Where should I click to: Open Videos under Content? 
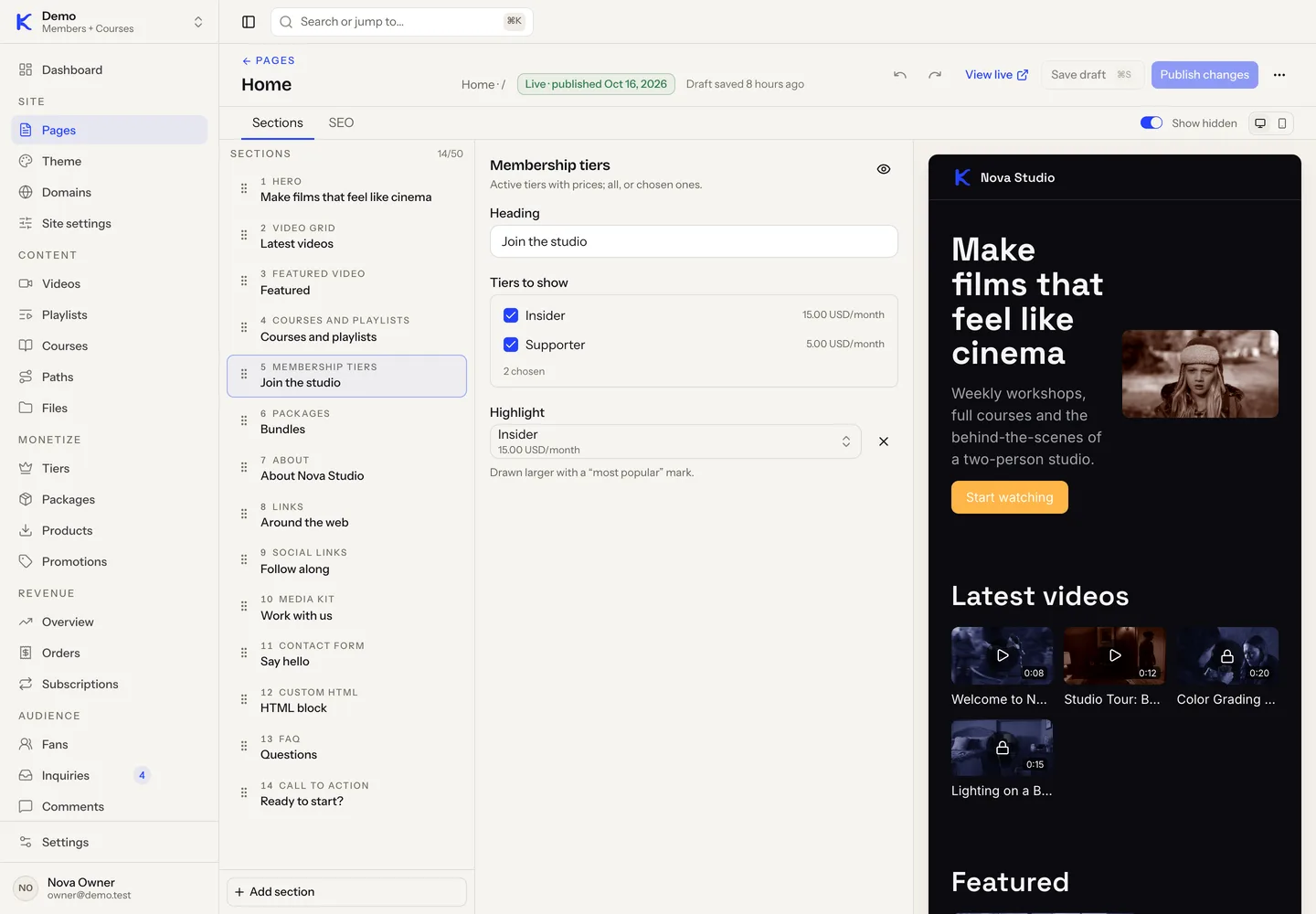(110, 283)
